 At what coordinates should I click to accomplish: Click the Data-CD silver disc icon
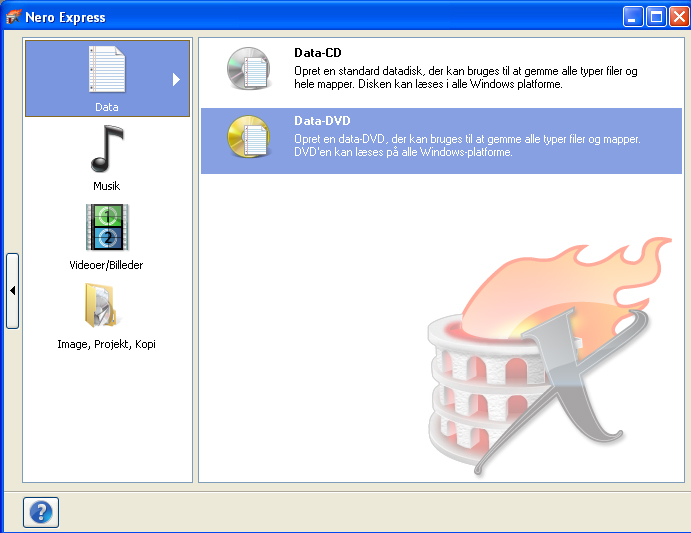click(249, 69)
